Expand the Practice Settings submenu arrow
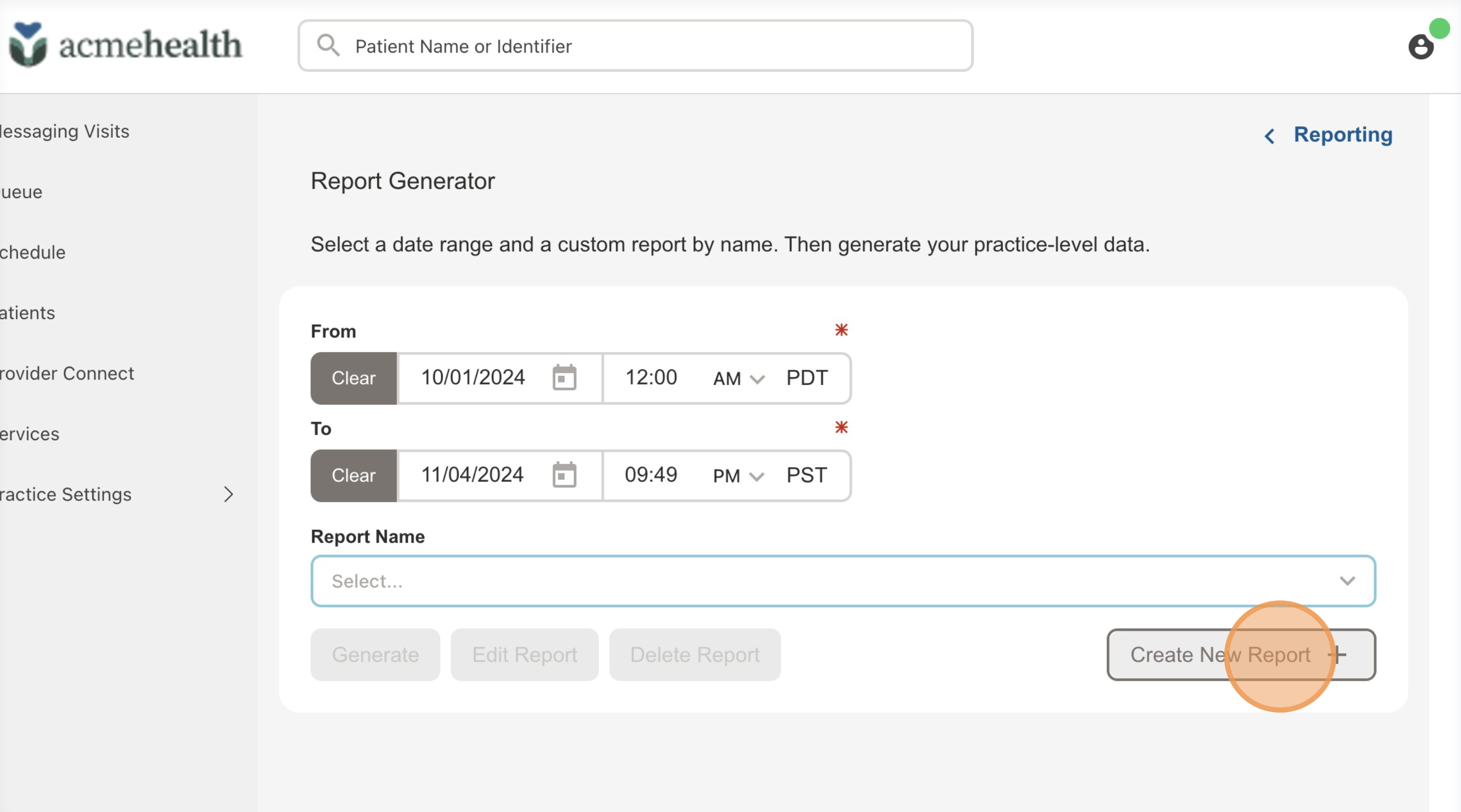This screenshot has height=812, width=1461. coord(228,494)
